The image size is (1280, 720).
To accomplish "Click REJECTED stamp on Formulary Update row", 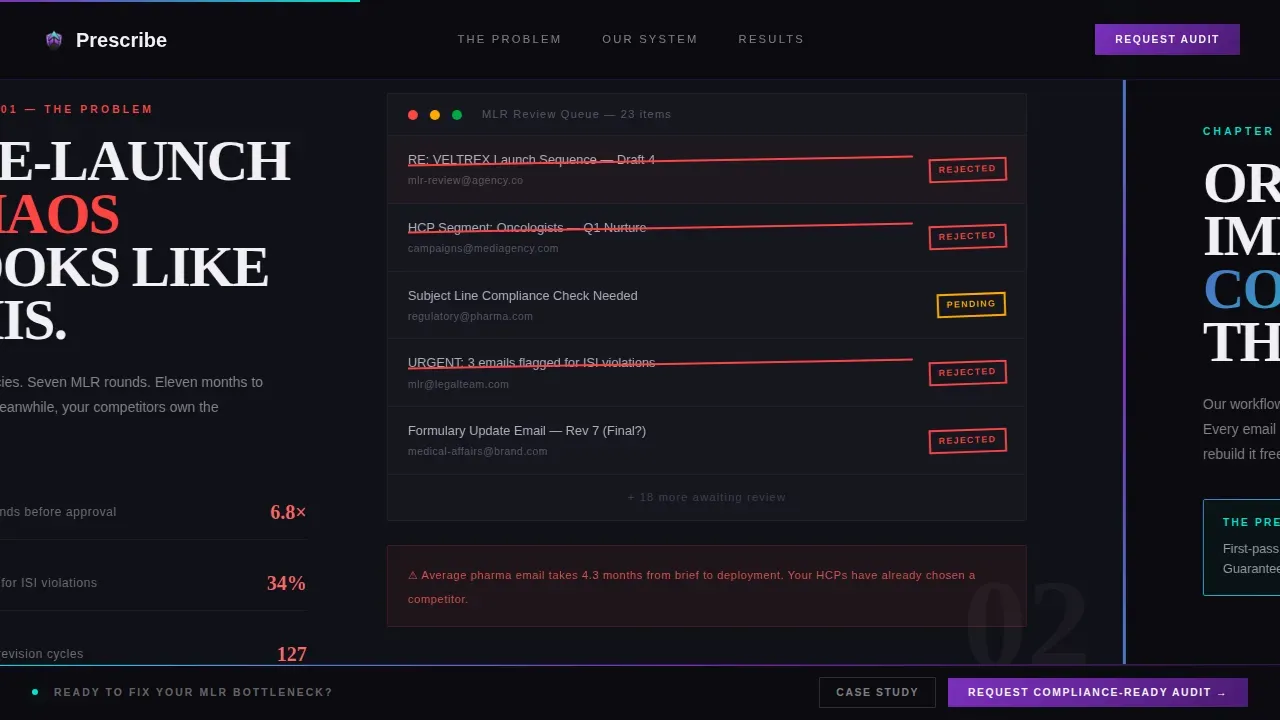I will [x=967, y=441].
